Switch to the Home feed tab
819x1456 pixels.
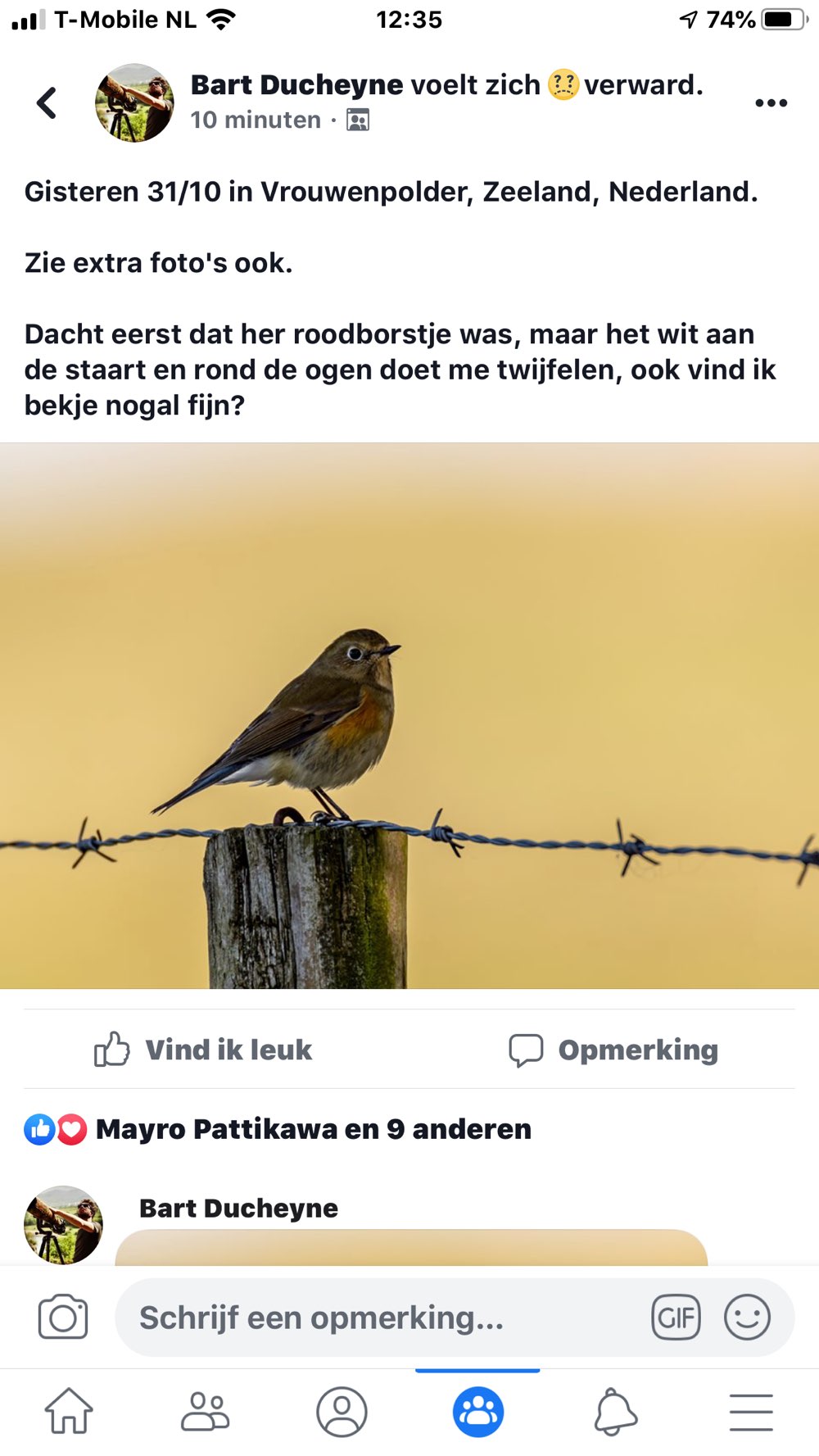pos(69,1411)
